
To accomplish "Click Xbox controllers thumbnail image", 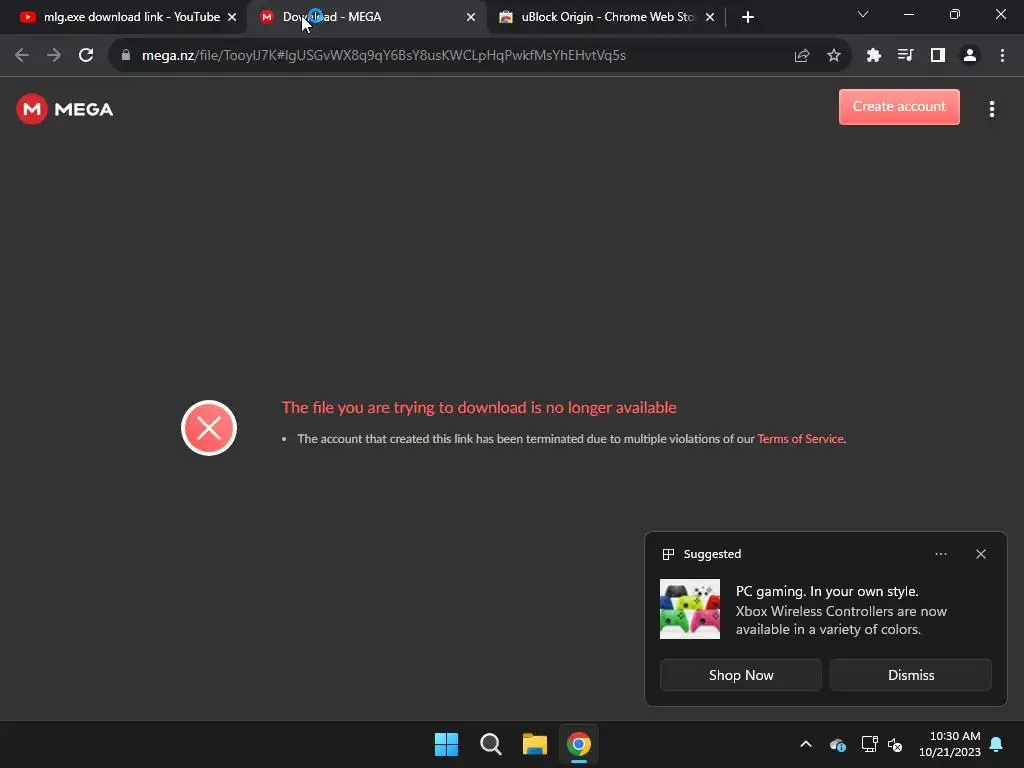I will click(690, 609).
